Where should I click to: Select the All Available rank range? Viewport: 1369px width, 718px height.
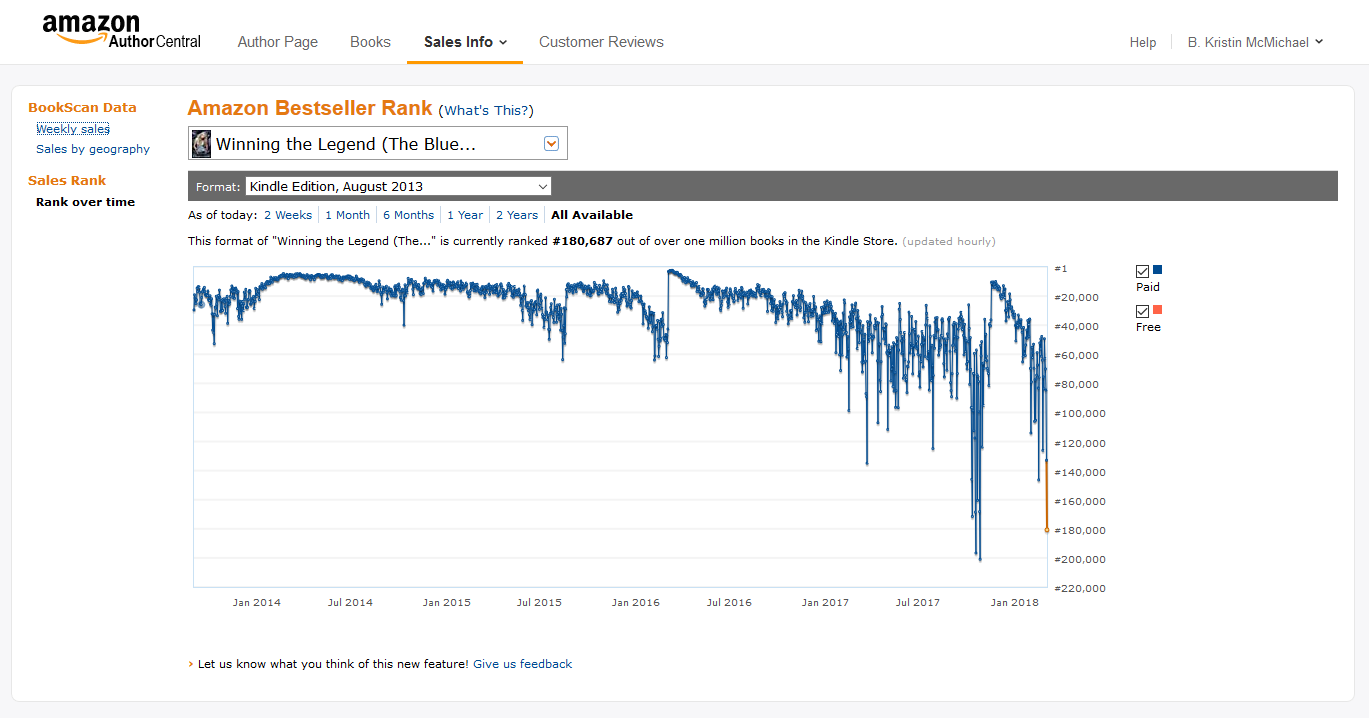pyautogui.click(x=592, y=215)
